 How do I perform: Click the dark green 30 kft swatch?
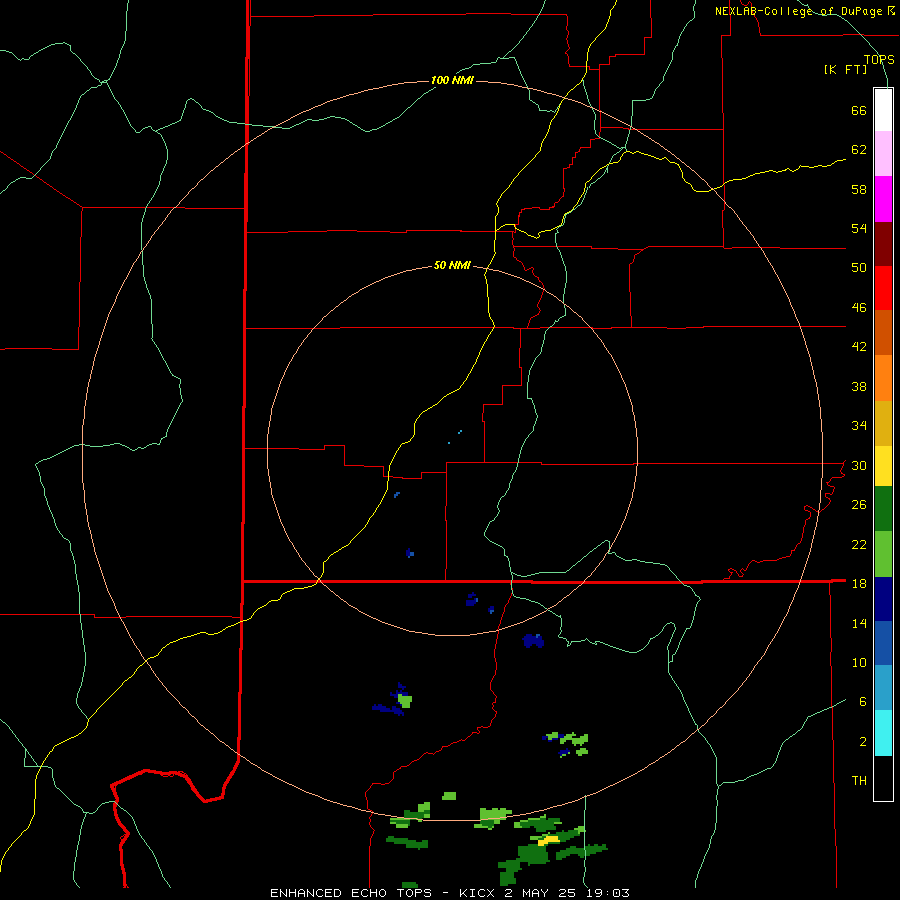point(883,509)
